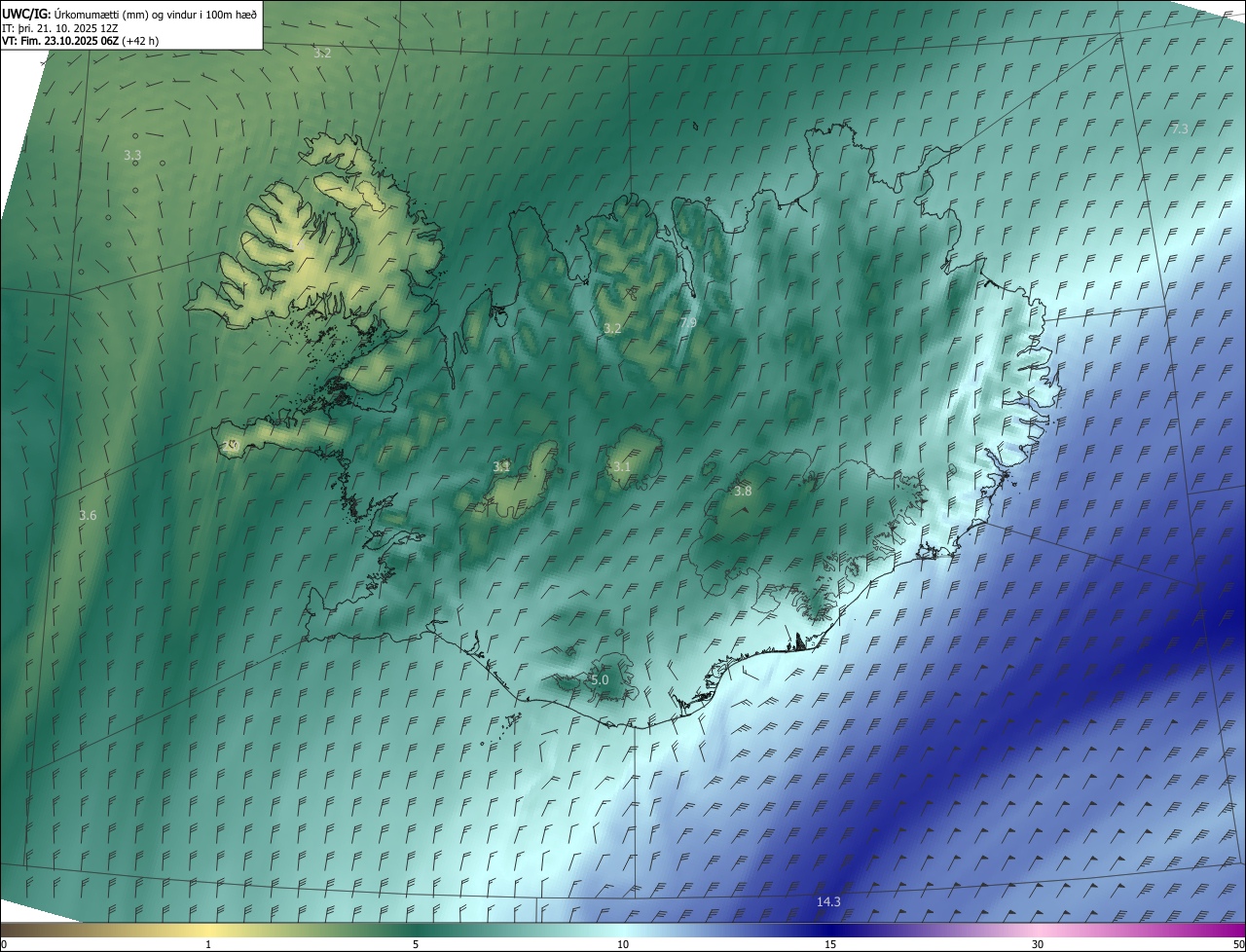Image resolution: width=1246 pixels, height=952 pixels.
Task: Click the 3.3 value label on map
Action: (x=132, y=155)
